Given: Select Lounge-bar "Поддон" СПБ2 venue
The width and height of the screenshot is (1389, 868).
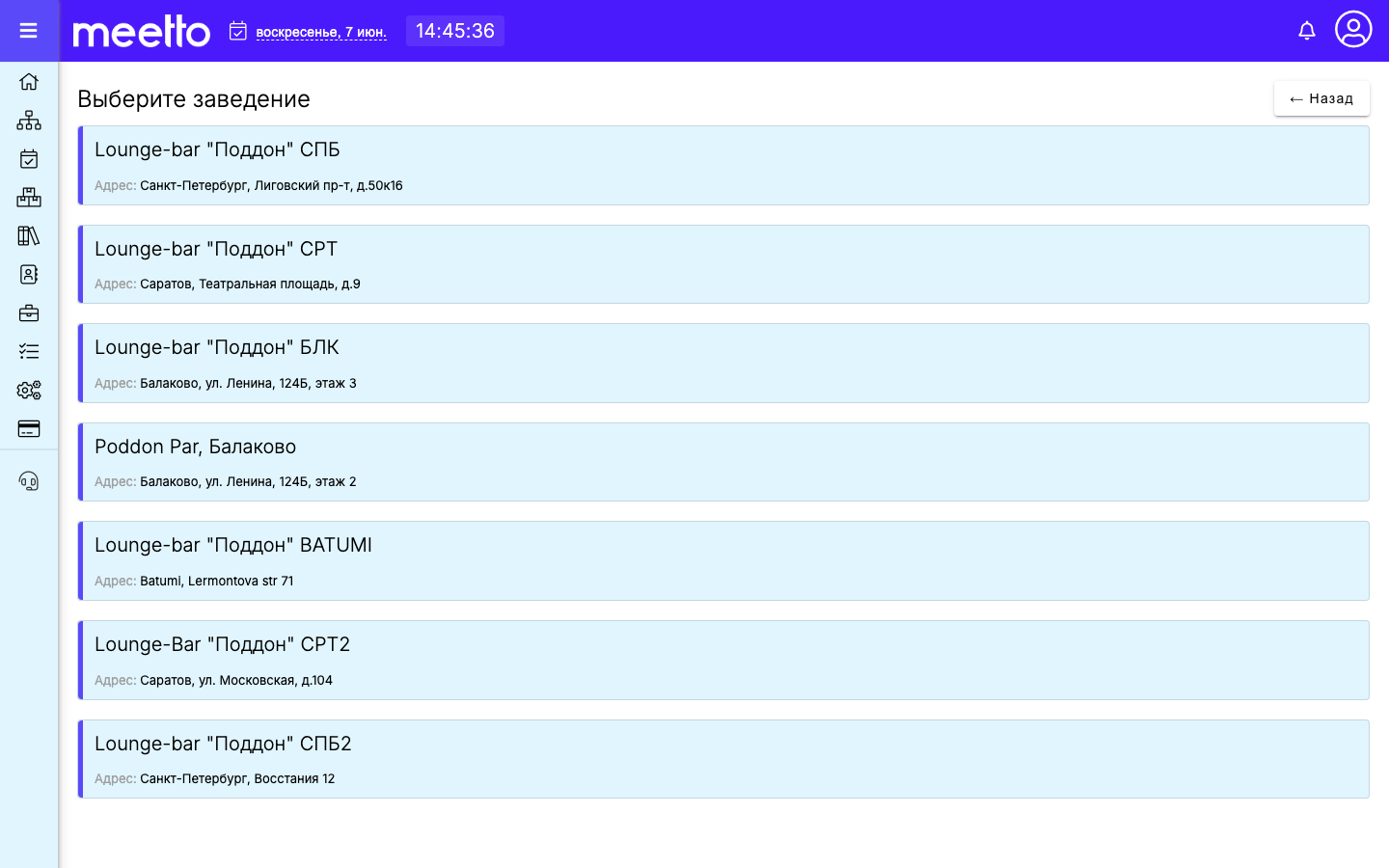Looking at the screenshot, I should 723,759.
